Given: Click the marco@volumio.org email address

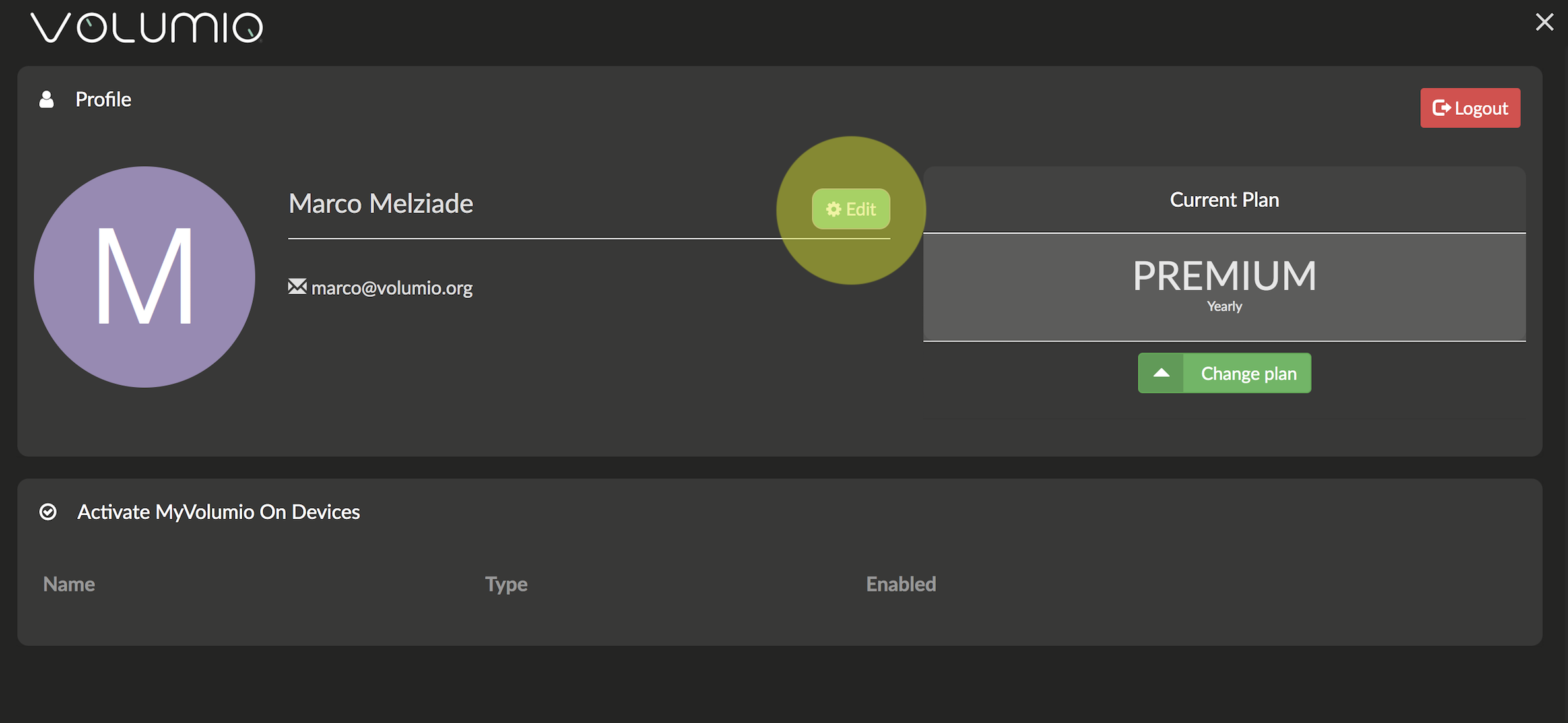Looking at the screenshot, I should tap(391, 288).
